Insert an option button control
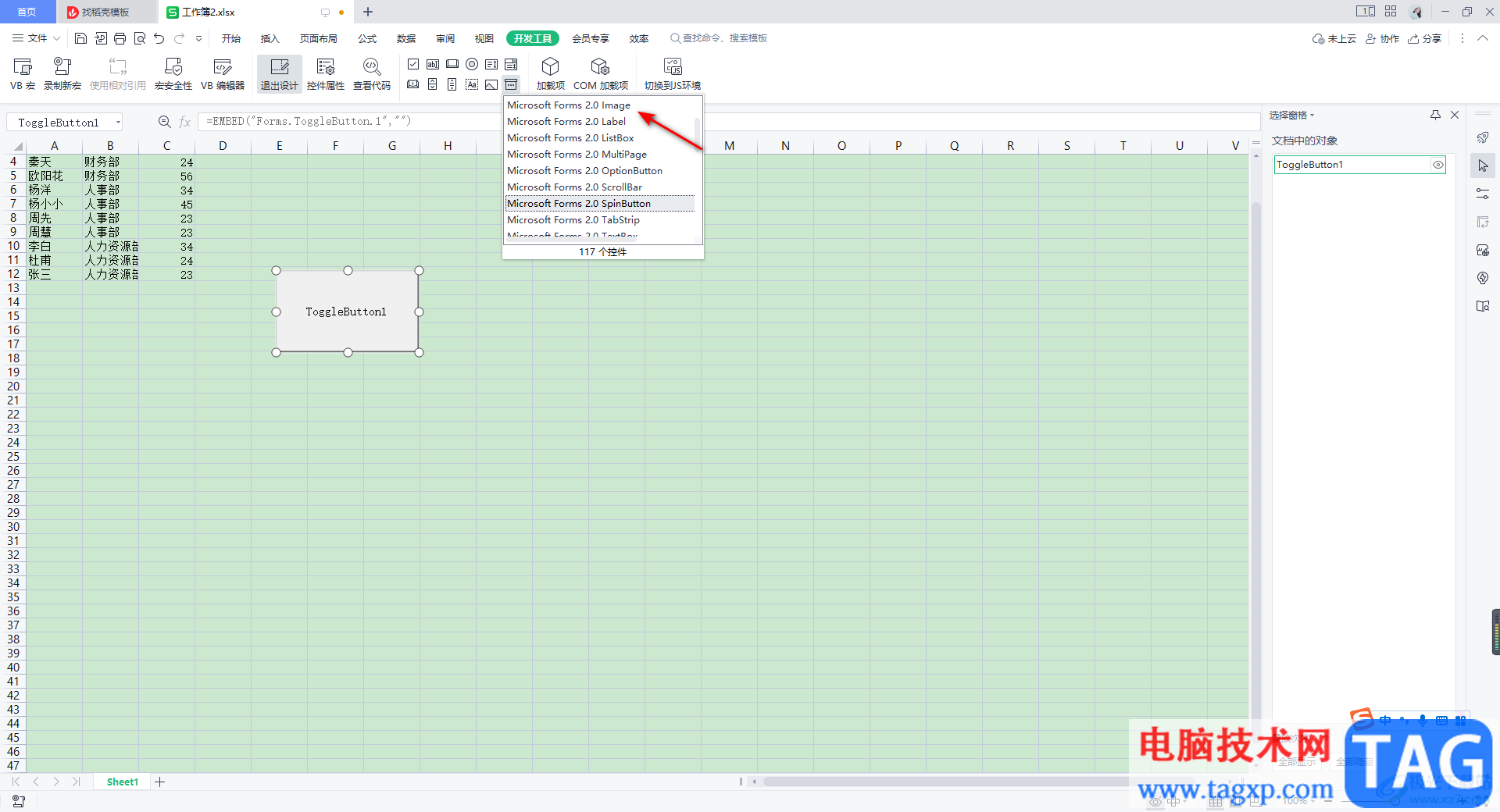1500x812 pixels. 472,64
